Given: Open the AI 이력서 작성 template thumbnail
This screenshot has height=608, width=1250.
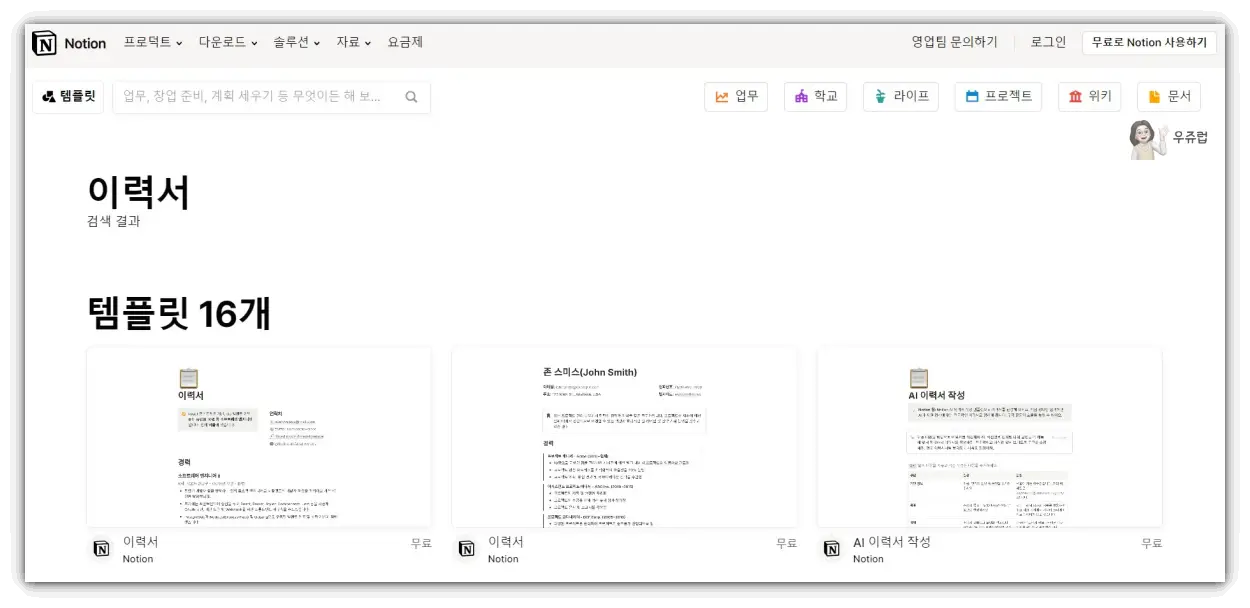Looking at the screenshot, I should (990, 437).
